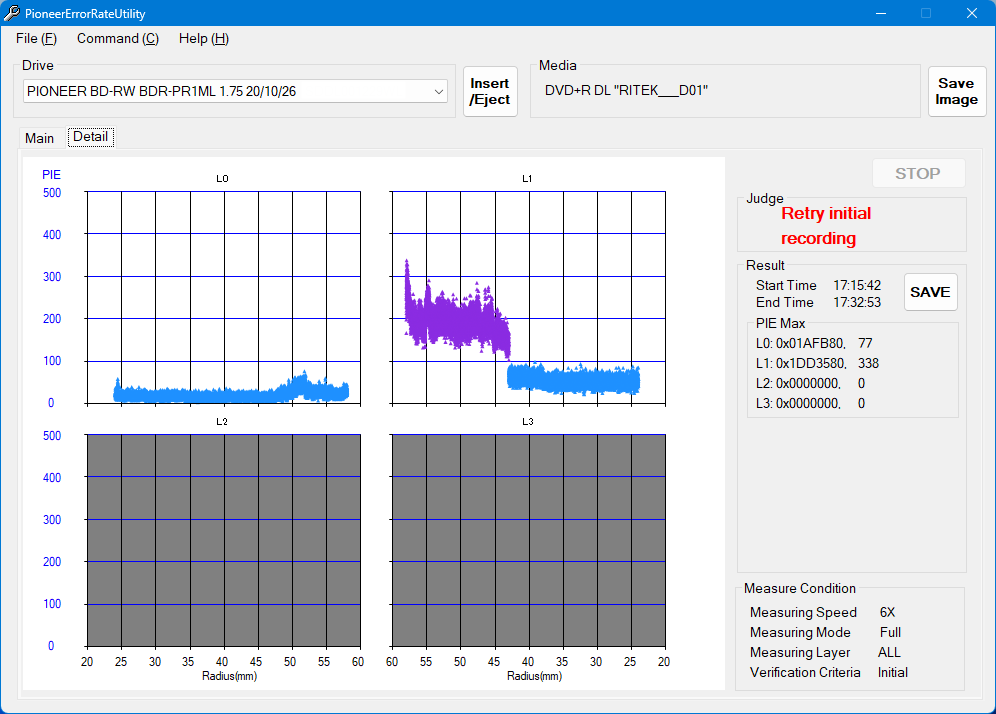
Task: Click the Save Image button
Action: click(956, 91)
